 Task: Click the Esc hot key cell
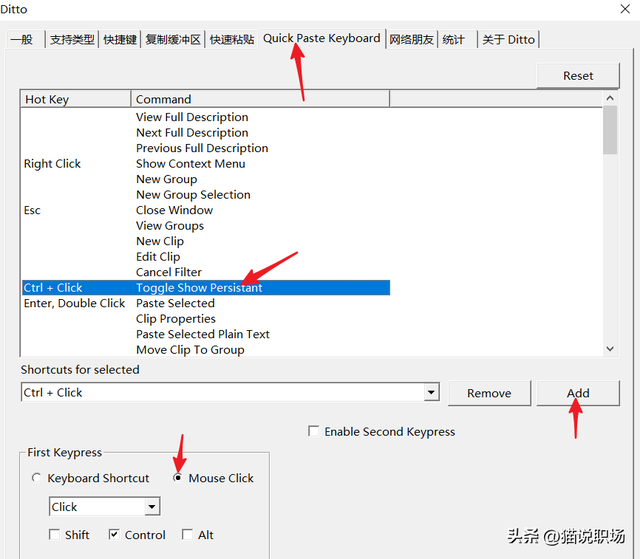(x=32, y=210)
